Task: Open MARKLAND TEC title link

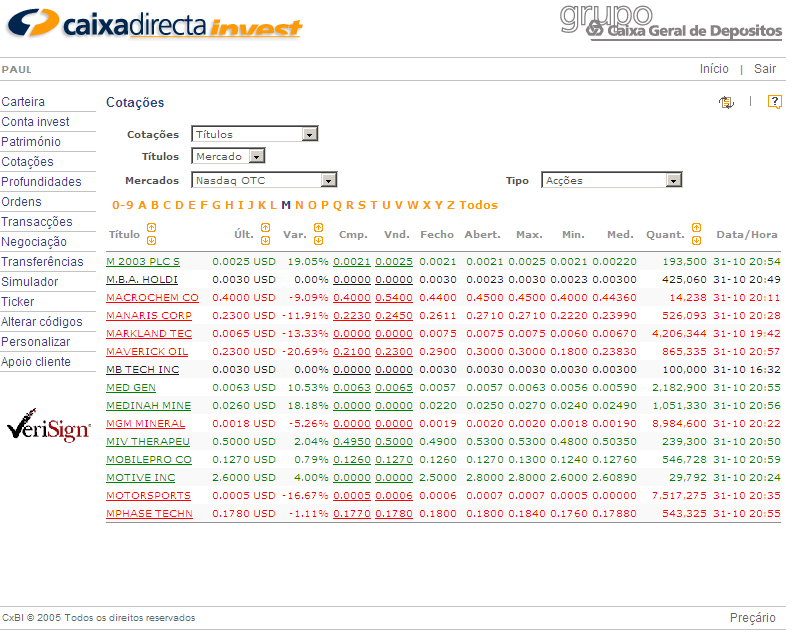Action: pyautogui.click(x=149, y=333)
